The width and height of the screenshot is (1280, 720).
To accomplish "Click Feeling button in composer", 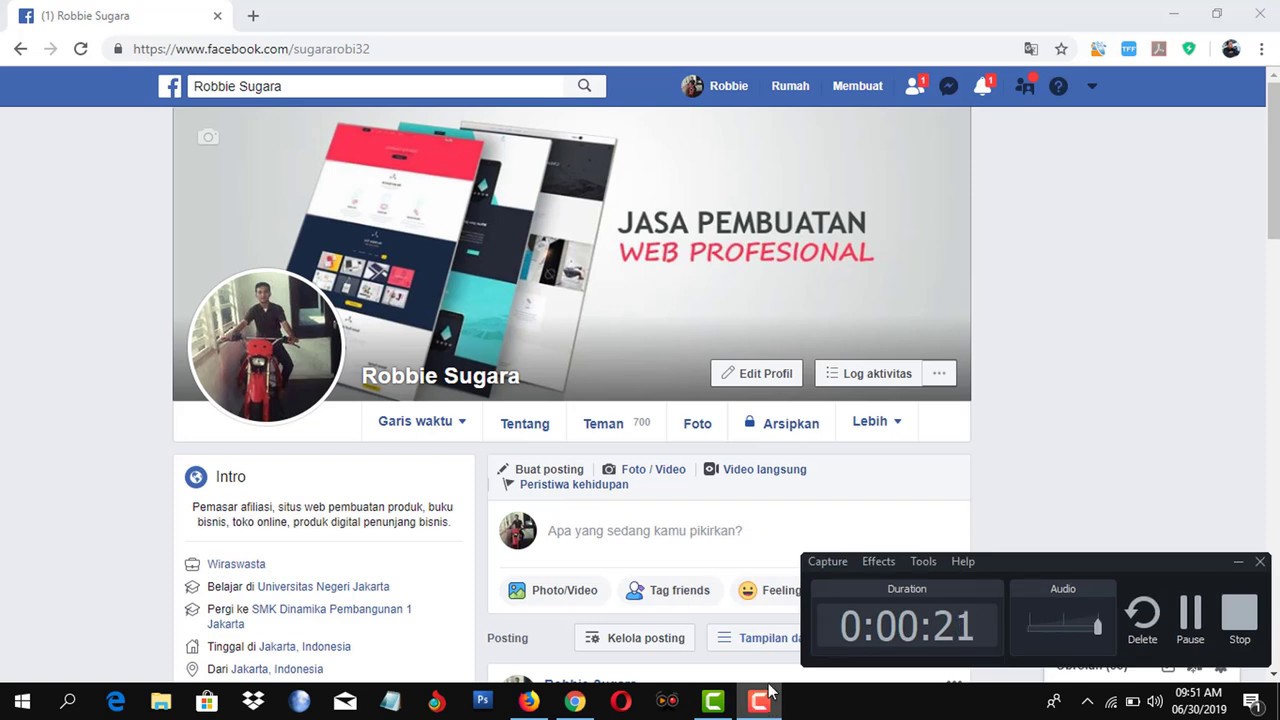I will click(x=769, y=590).
